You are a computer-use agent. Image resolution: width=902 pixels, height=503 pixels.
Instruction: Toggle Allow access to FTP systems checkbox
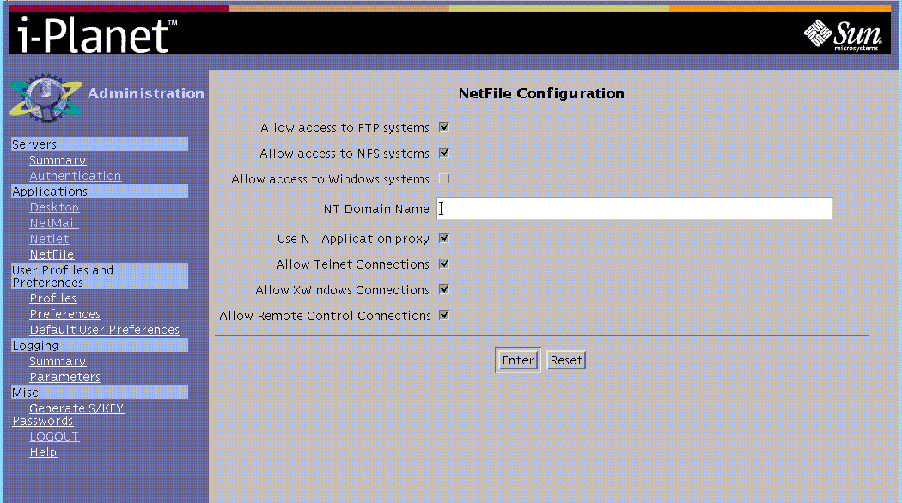pos(444,127)
